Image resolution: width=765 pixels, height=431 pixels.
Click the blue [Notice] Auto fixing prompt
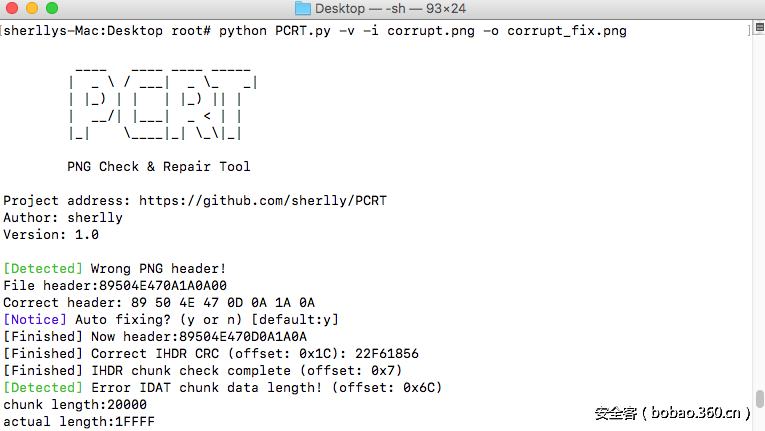36,319
